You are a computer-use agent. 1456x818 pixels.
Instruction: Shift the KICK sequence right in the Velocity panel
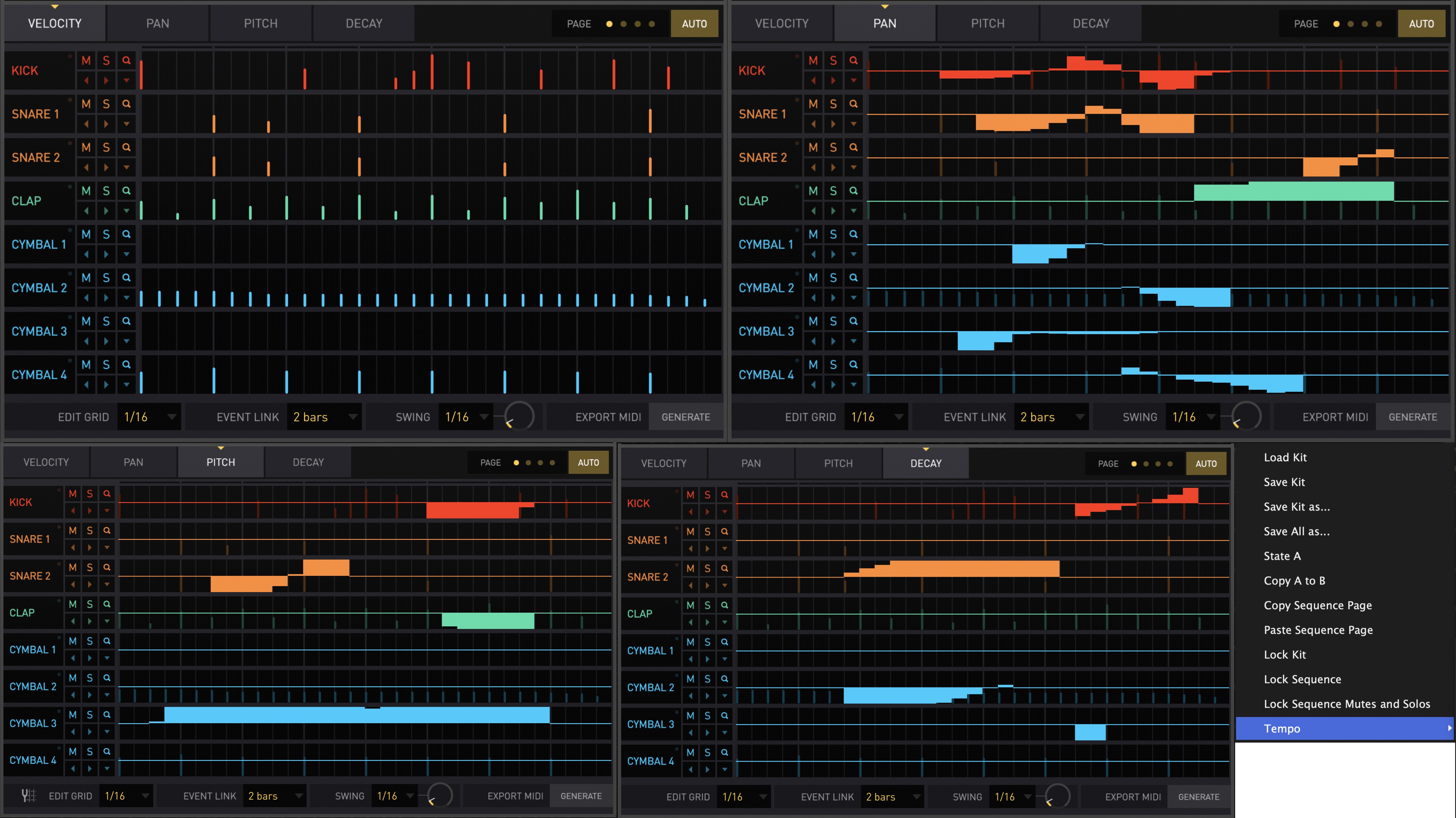[106, 80]
